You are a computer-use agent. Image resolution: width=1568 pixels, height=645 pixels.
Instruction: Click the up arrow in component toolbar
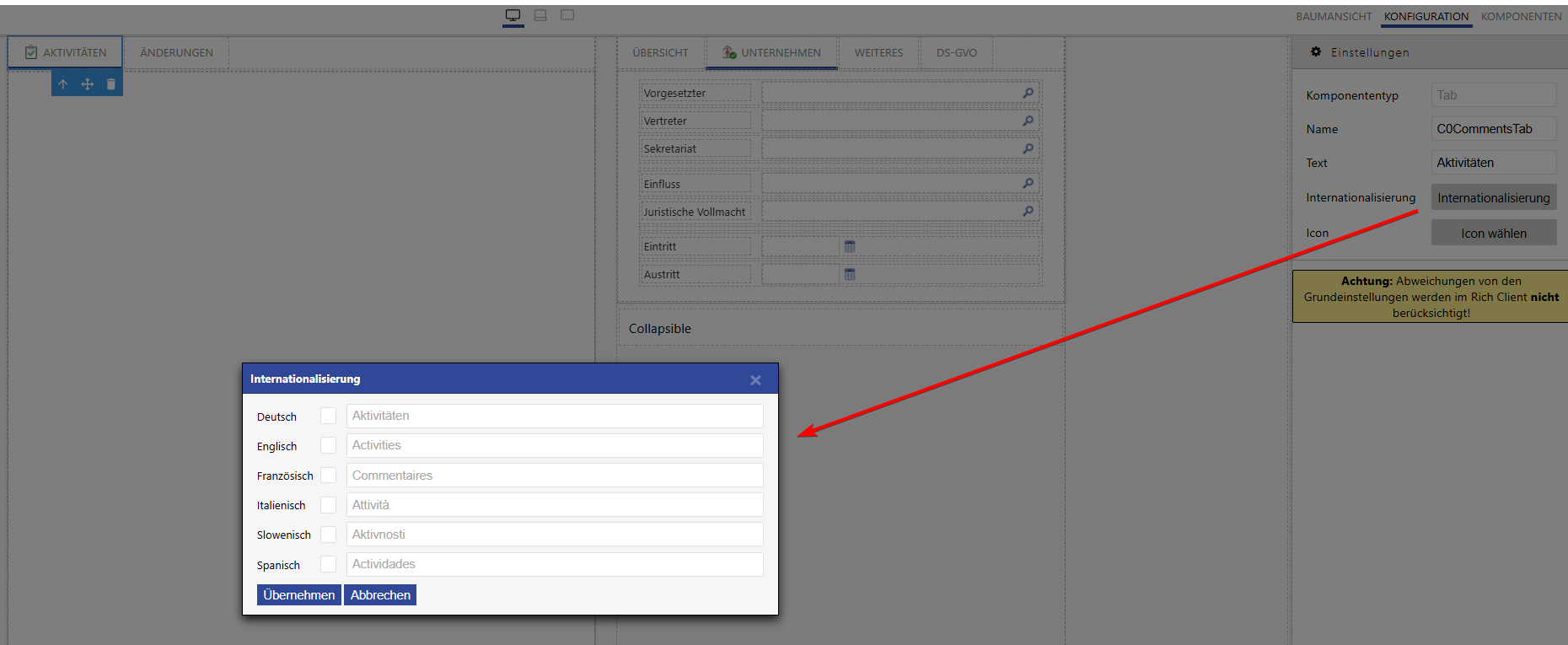click(x=63, y=84)
